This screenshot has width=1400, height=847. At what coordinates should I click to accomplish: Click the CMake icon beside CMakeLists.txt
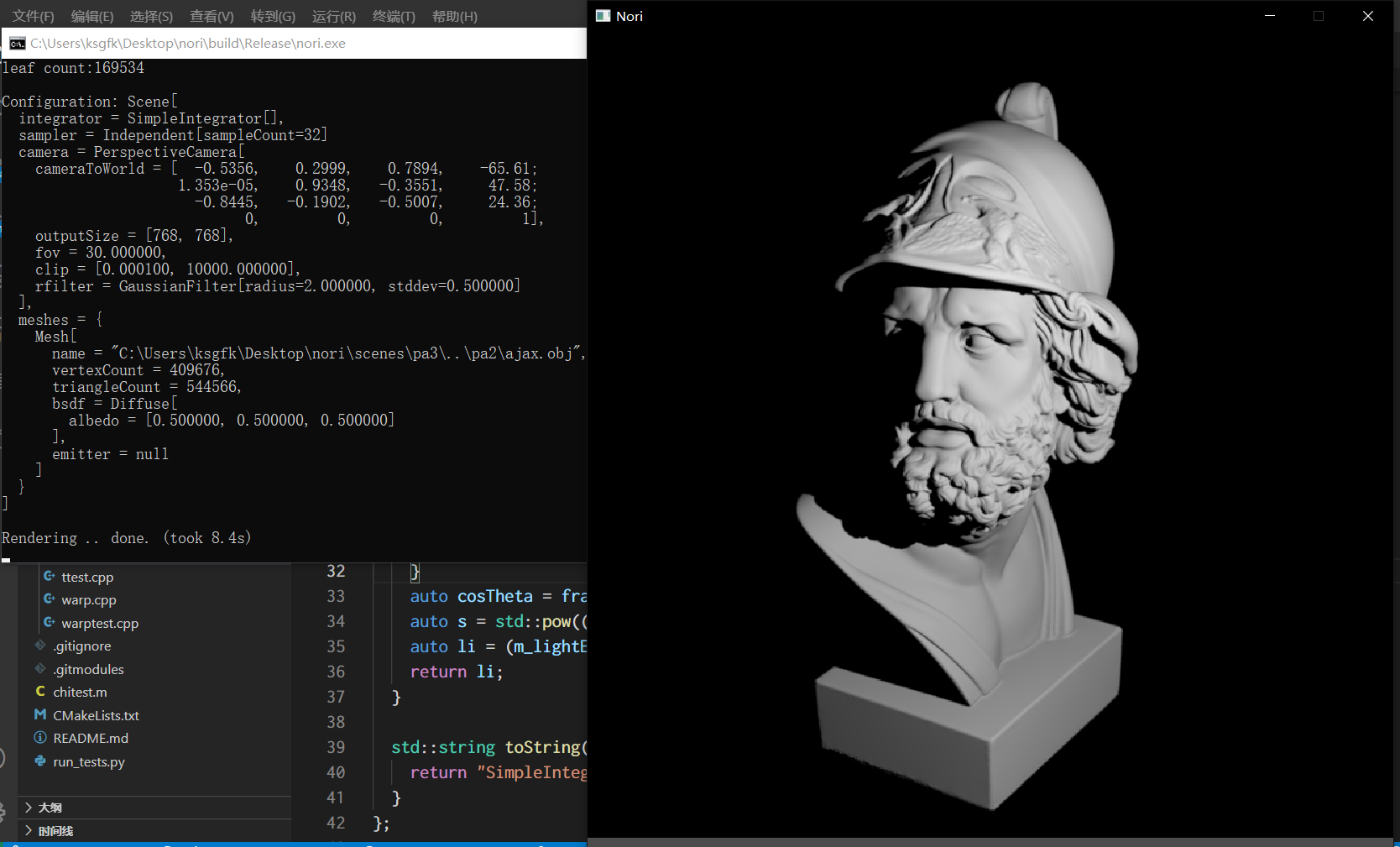40,715
